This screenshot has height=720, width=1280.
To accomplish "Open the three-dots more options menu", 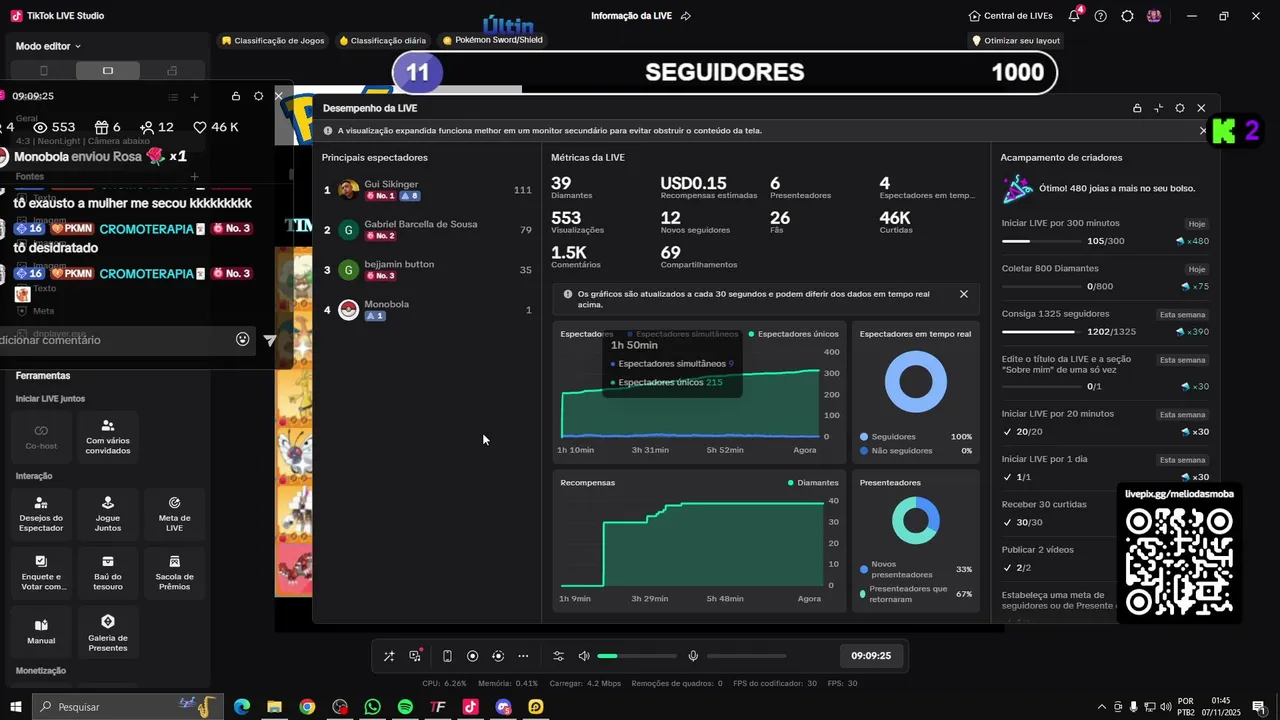I will 523,656.
